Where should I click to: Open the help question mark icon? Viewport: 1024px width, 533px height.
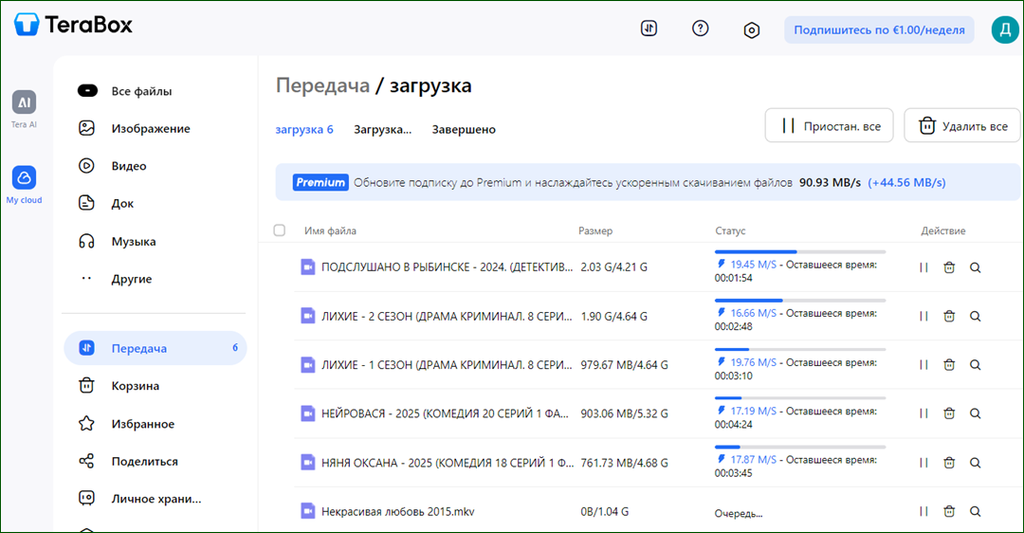point(700,29)
